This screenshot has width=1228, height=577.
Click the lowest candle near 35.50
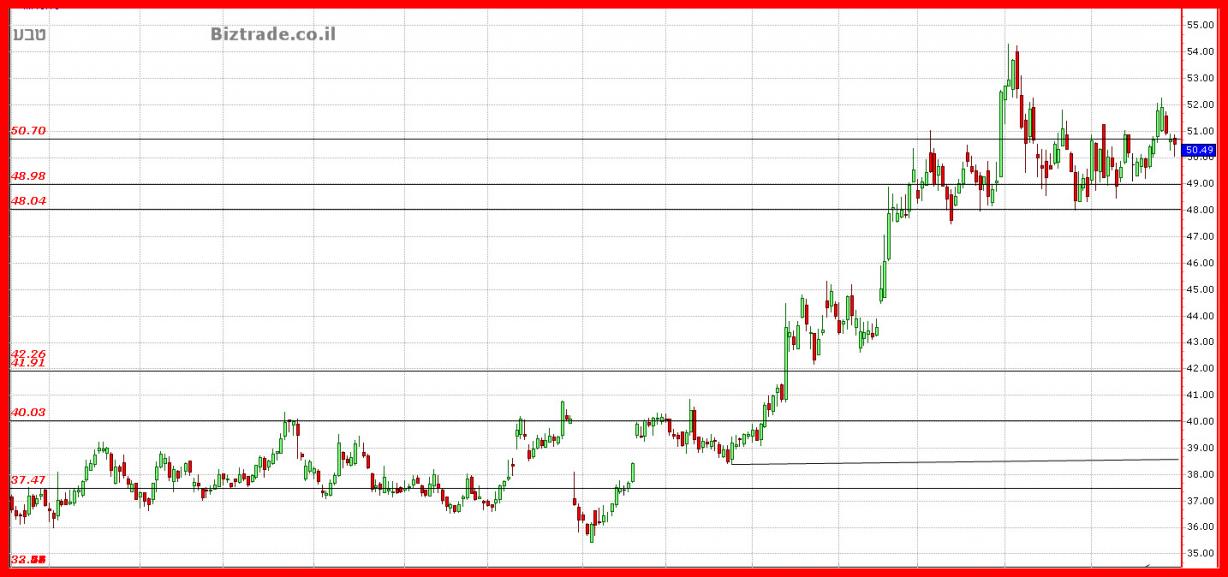(x=591, y=531)
